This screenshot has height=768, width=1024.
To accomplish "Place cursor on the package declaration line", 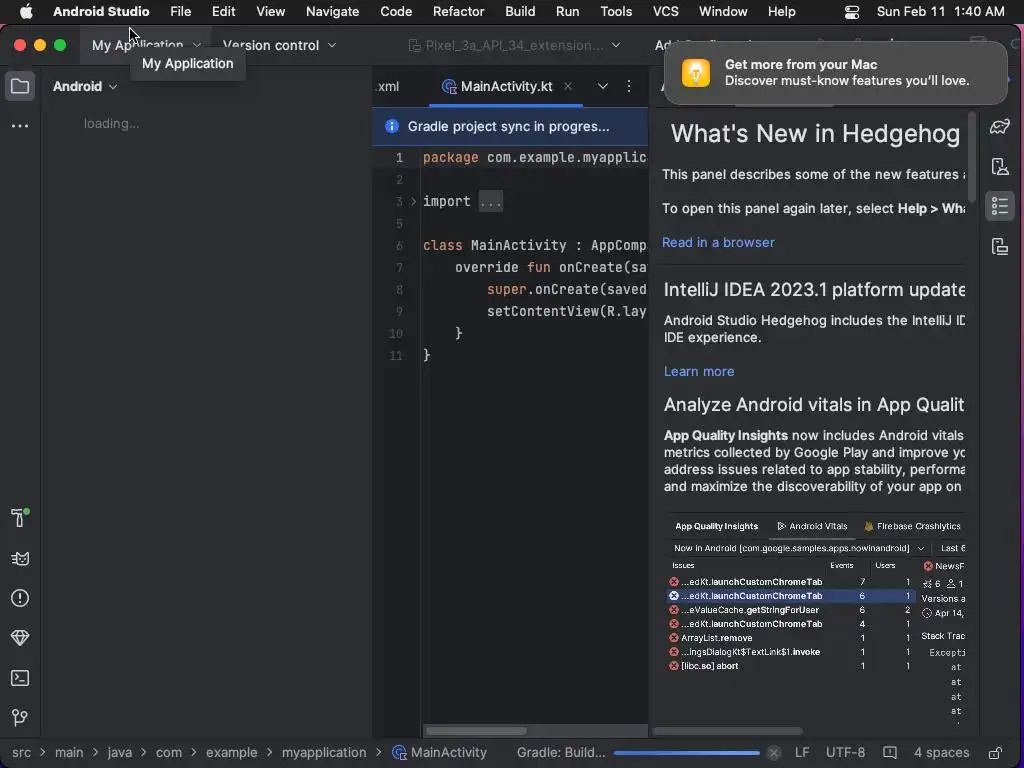I will (x=534, y=157).
